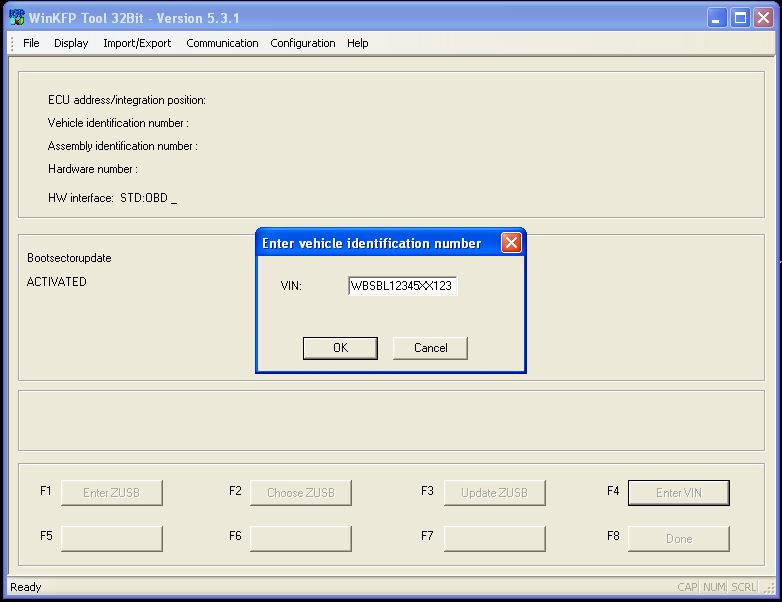Image resolution: width=782 pixels, height=602 pixels.
Task: Cancel the VIN entry dialog
Action: pos(430,348)
